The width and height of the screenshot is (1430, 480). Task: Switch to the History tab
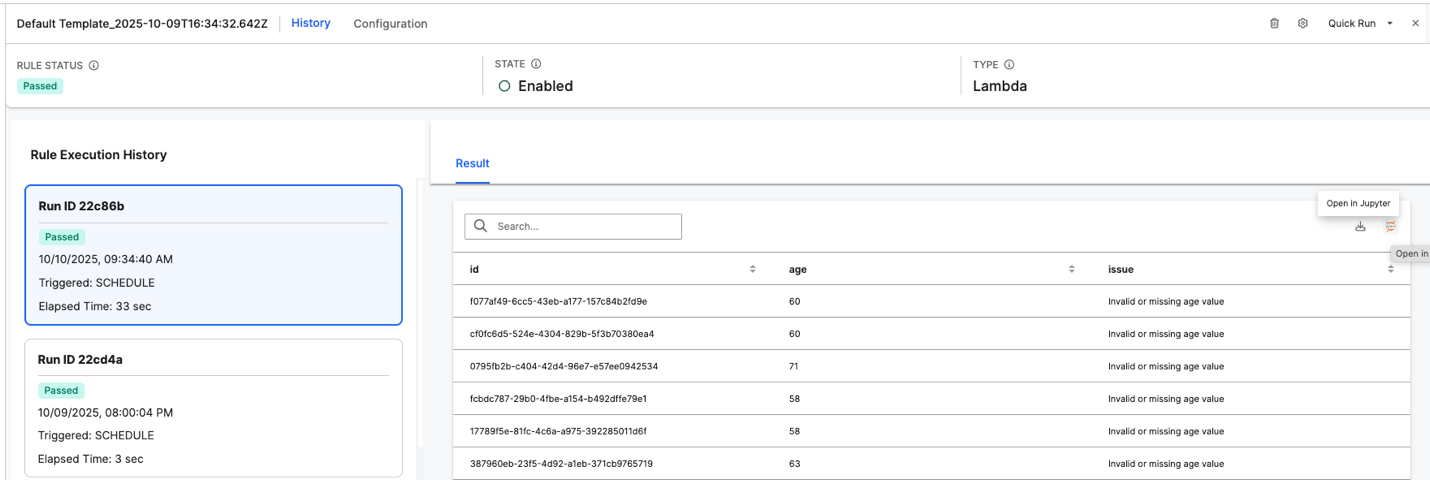pyautogui.click(x=311, y=23)
